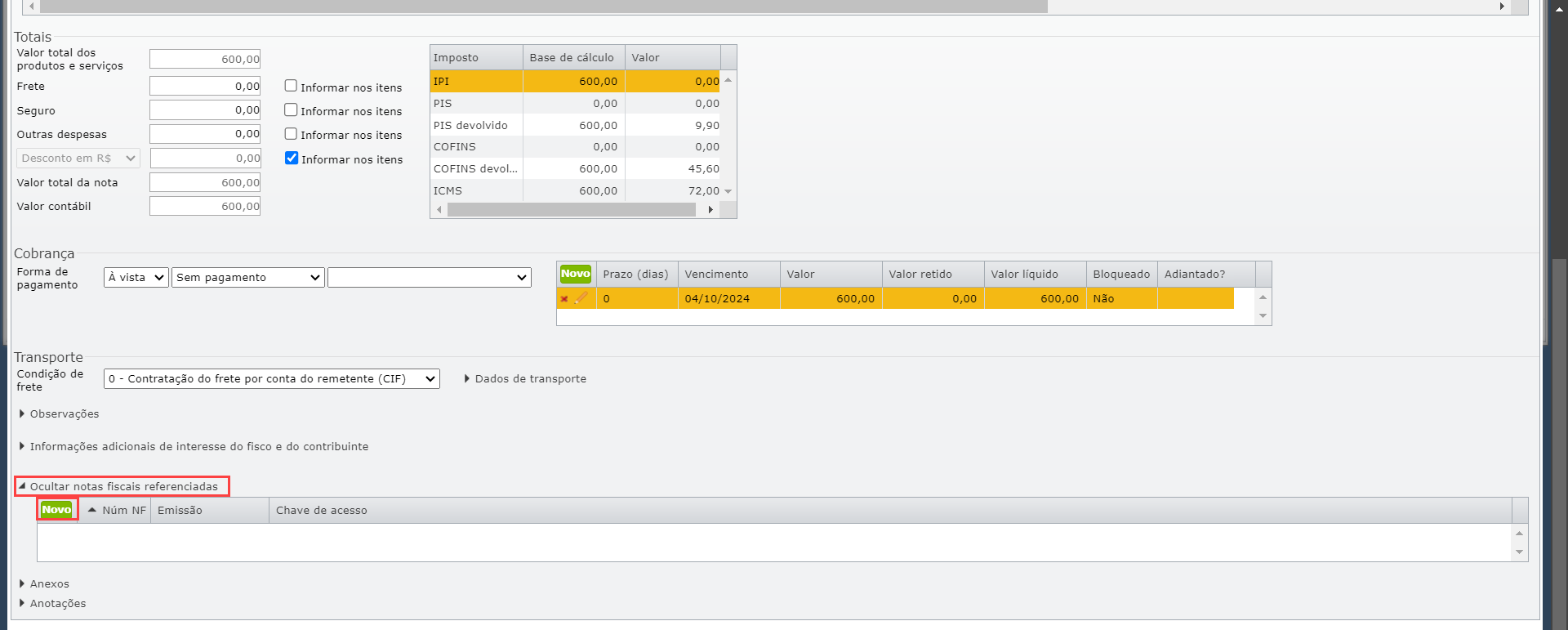The image size is (1568, 630).
Task: Open the 'Sem pagamento' dropdown
Action: click(248, 278)
